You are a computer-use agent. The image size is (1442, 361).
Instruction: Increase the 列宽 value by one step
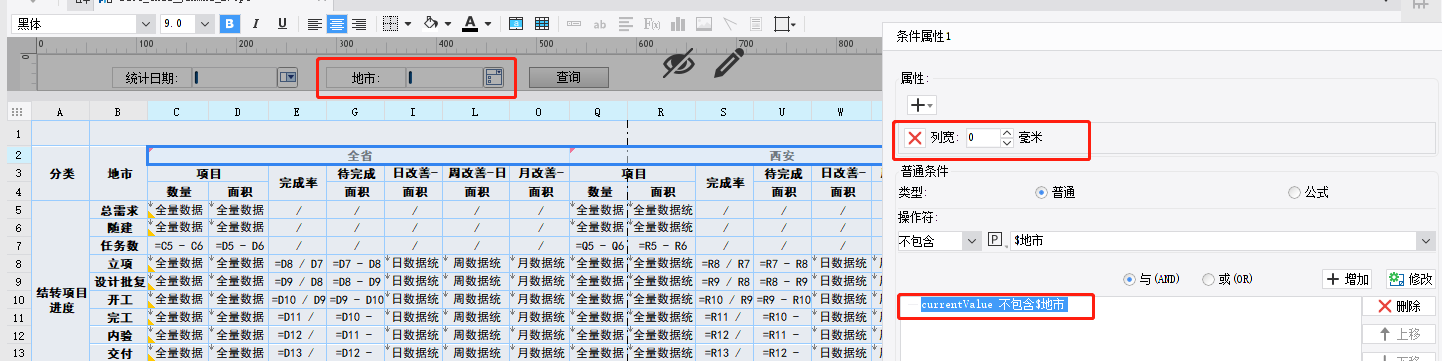coord(1007,133)
